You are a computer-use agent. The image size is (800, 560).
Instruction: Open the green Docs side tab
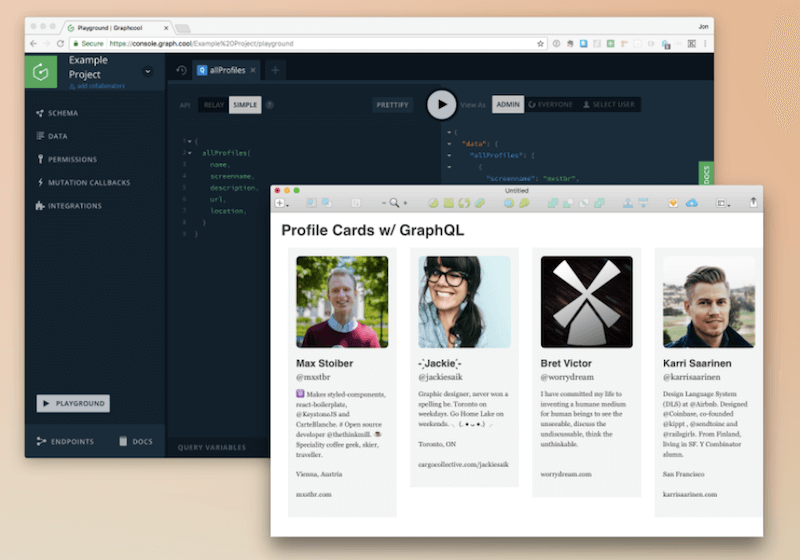click(x=706, y=173)
